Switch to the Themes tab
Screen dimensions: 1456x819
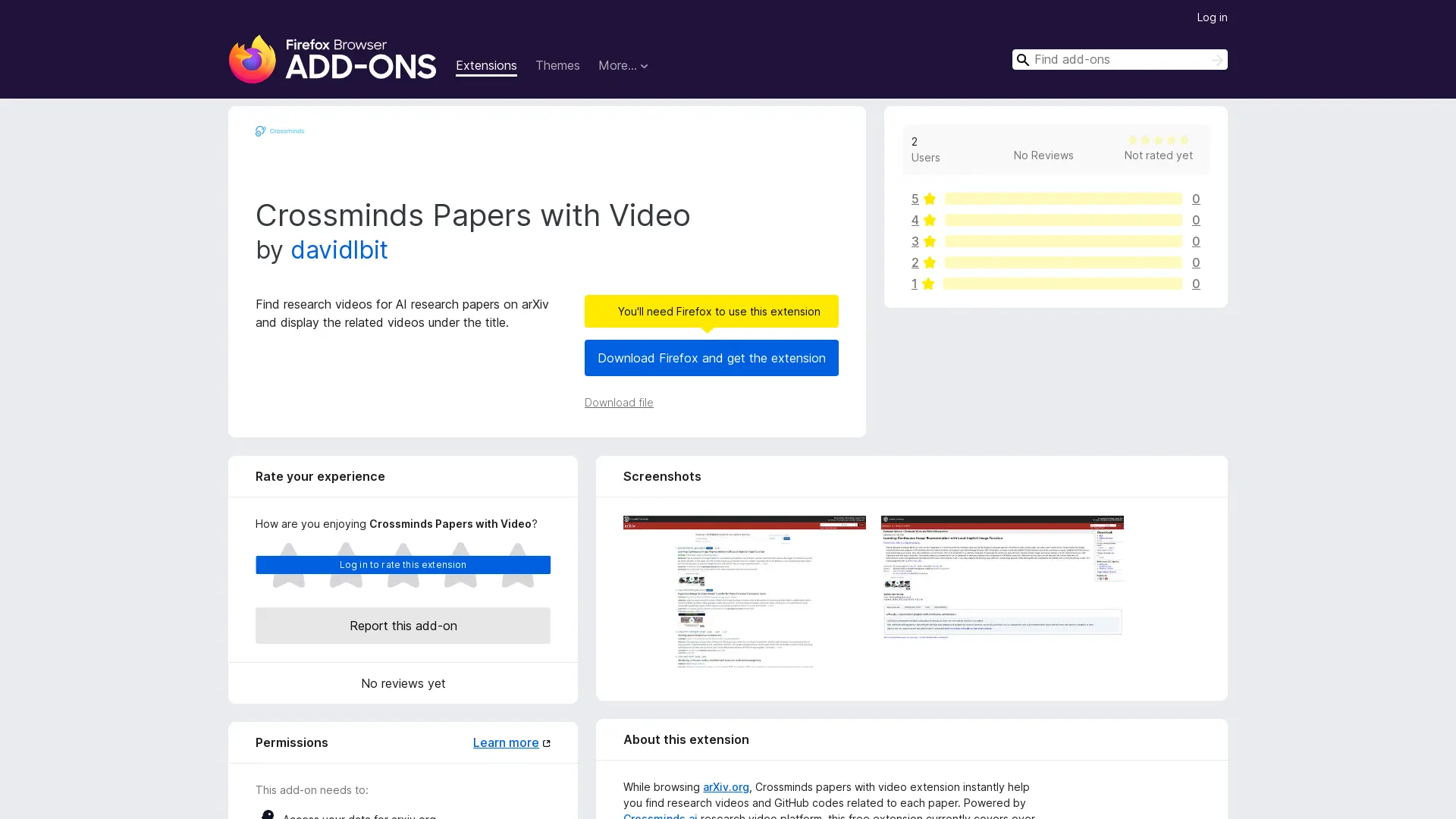[557, 66]
